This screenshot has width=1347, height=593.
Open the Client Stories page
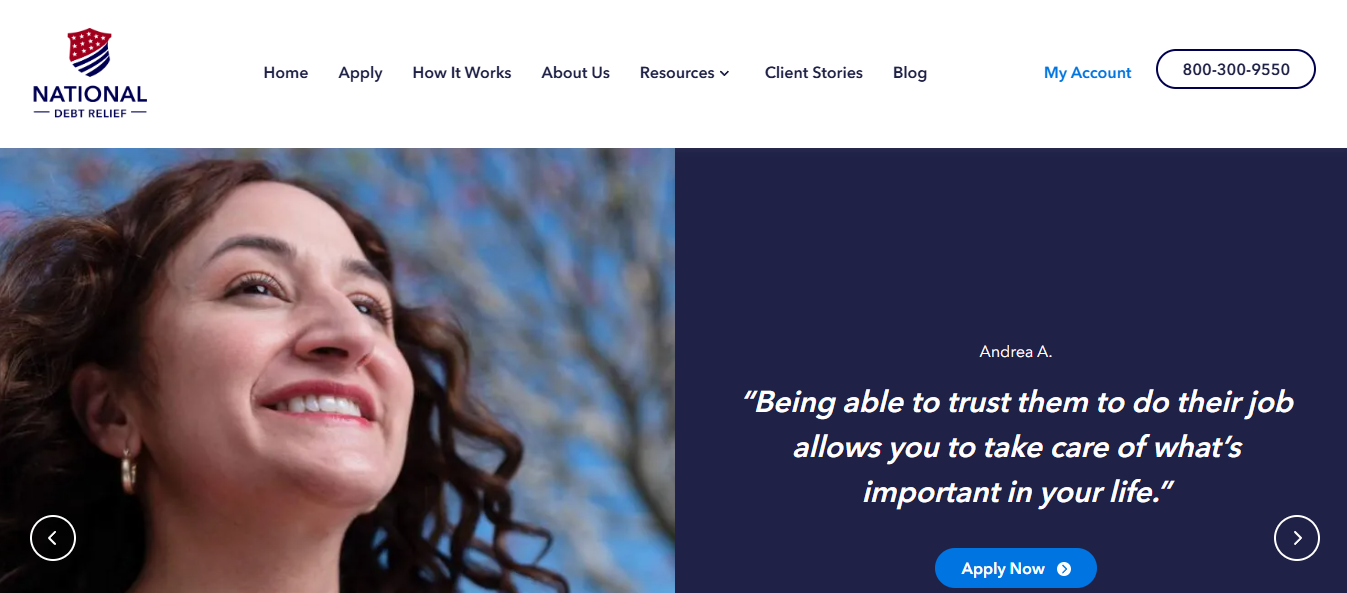(x=814, y=73)
